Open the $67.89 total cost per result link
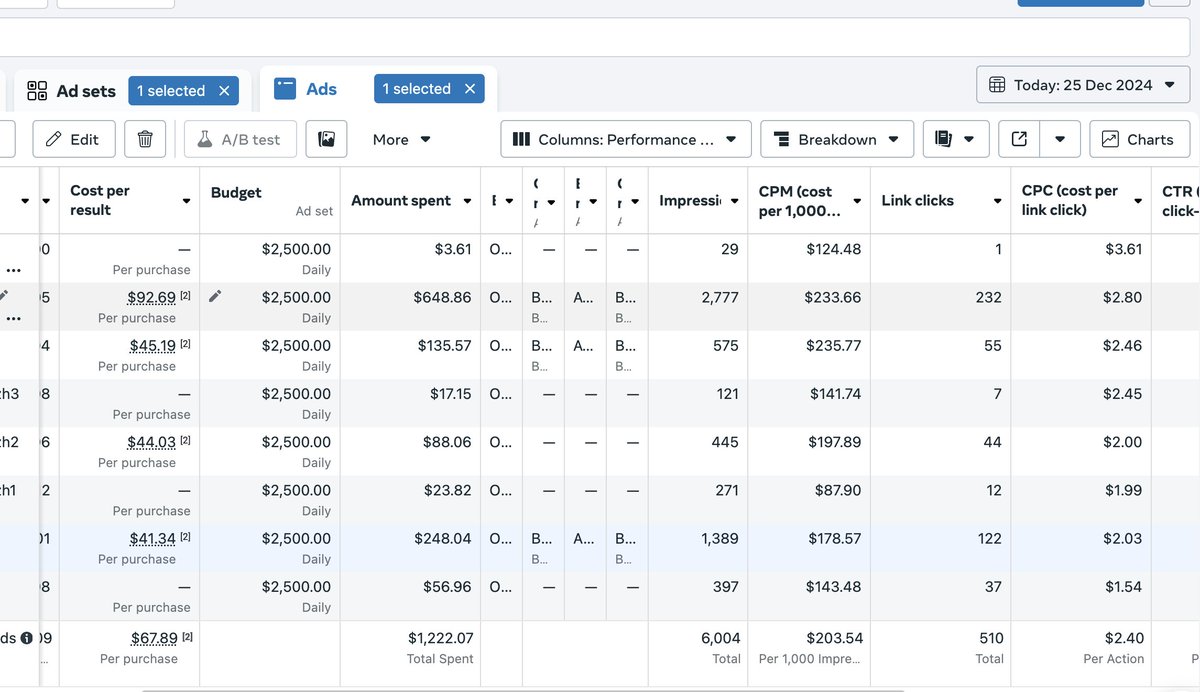The height and width of the screenshot is (692, 1200). (x=154, y=638)
